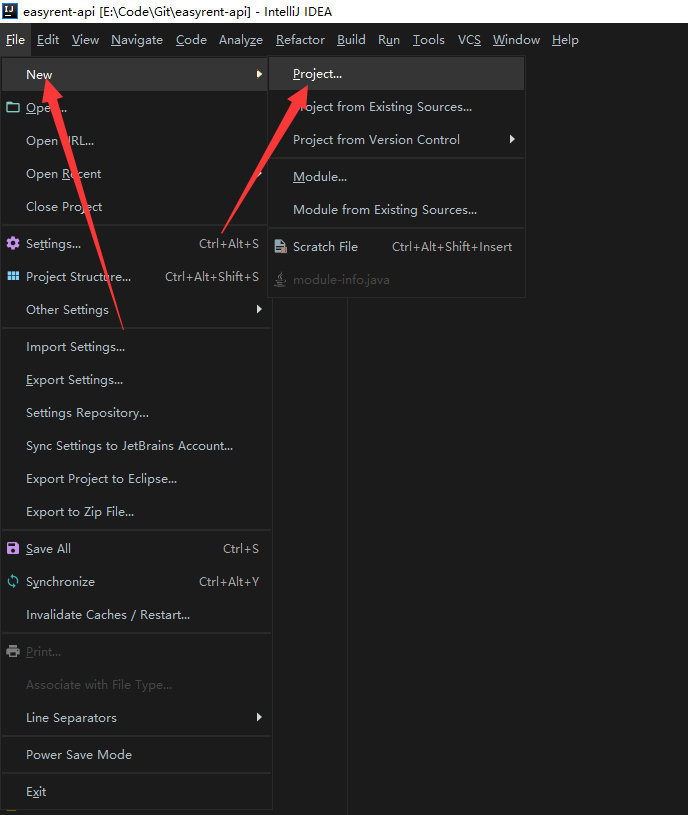Click the Project Structure grid icon
Image resolution: width=688 pixels, height=815 pixels.
click(x=13, y=276)
